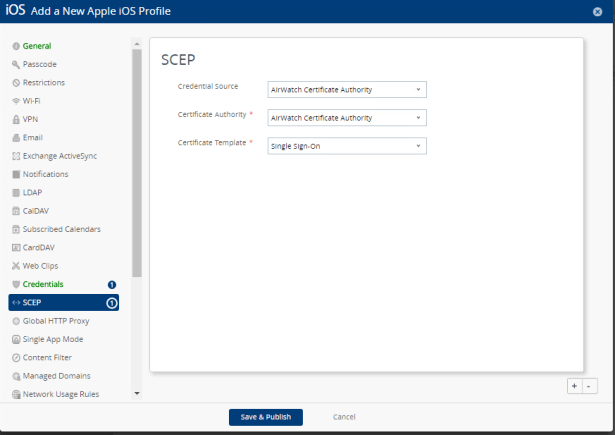Click the CalDAV calendar icon

point(15,211)
